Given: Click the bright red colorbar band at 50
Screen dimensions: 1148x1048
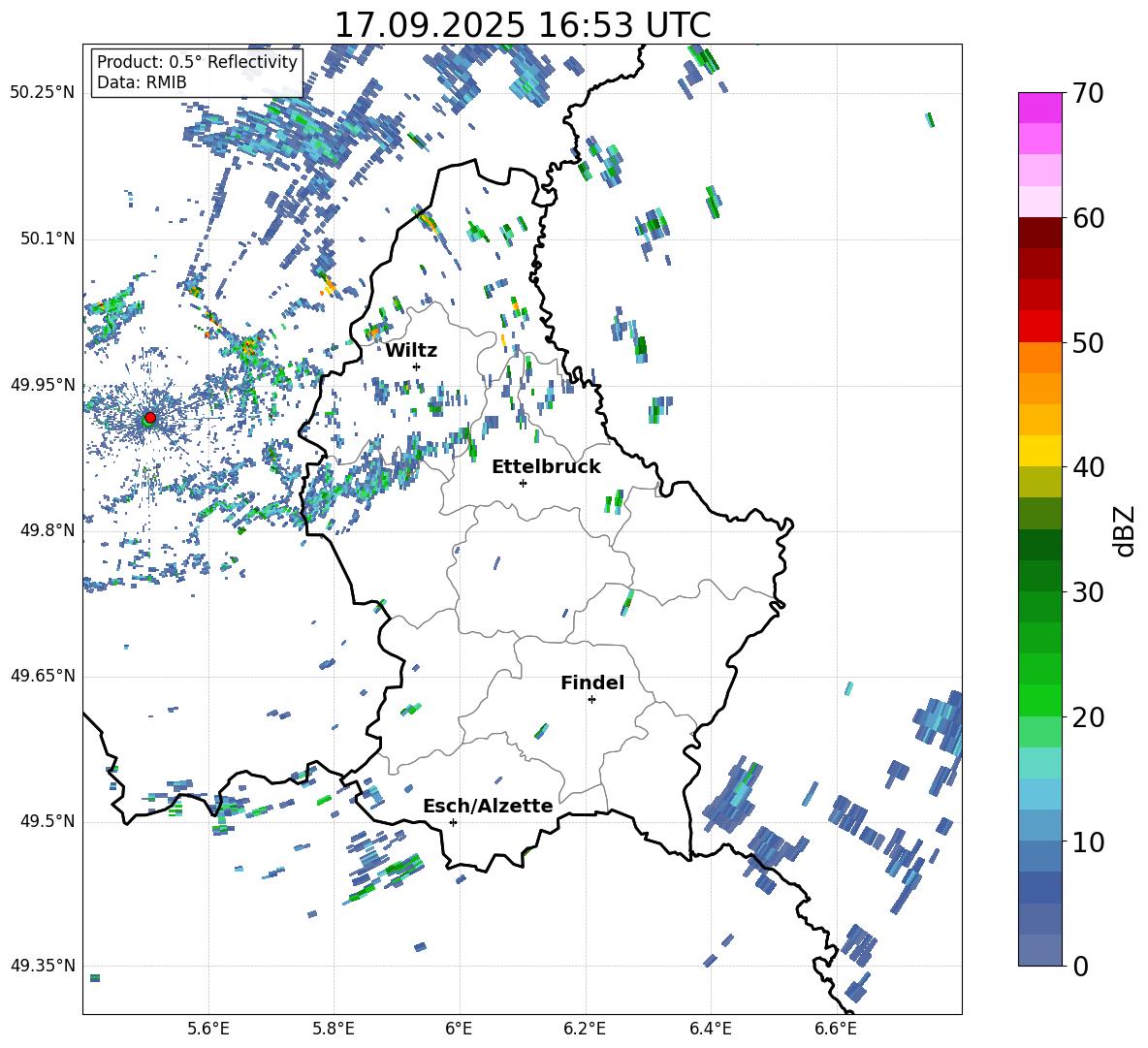Looking at the screenshot, I should point(1039,327).
